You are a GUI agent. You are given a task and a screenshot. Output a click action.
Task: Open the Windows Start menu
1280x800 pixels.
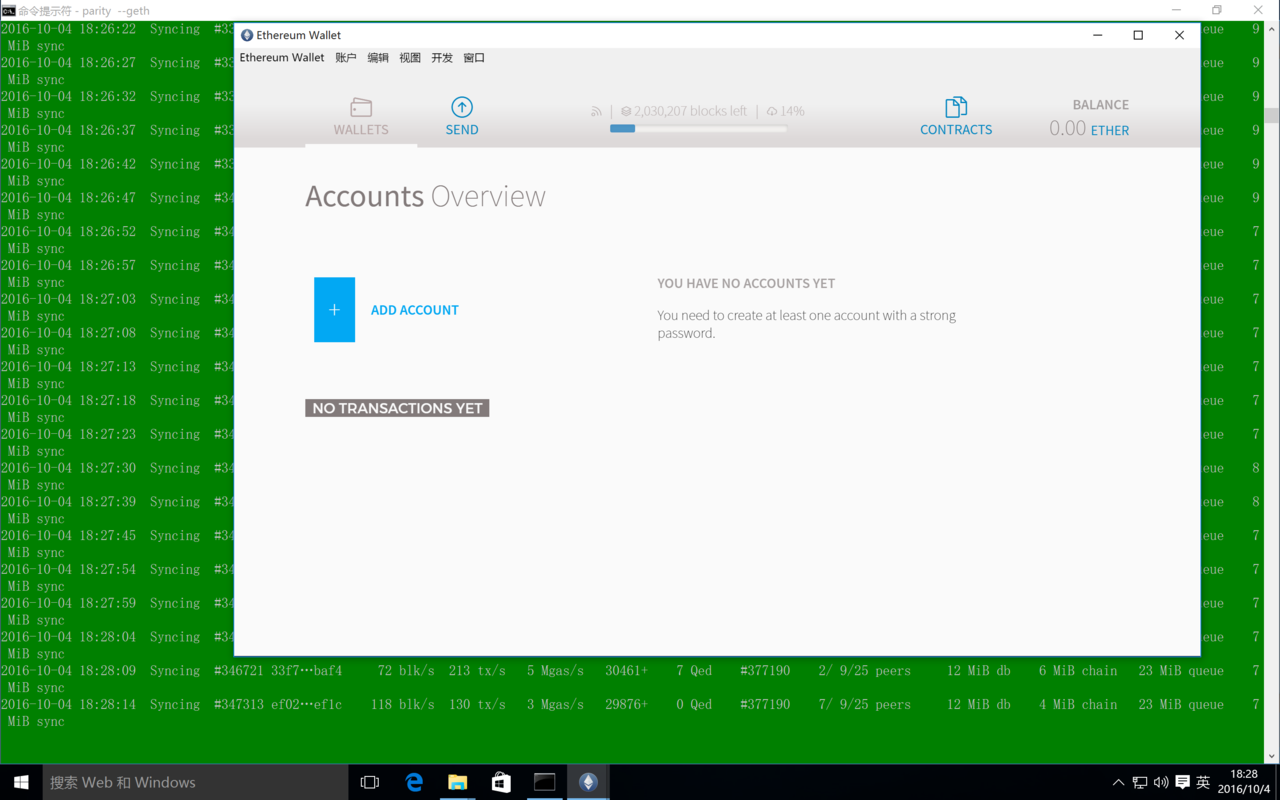coord(21,782)
